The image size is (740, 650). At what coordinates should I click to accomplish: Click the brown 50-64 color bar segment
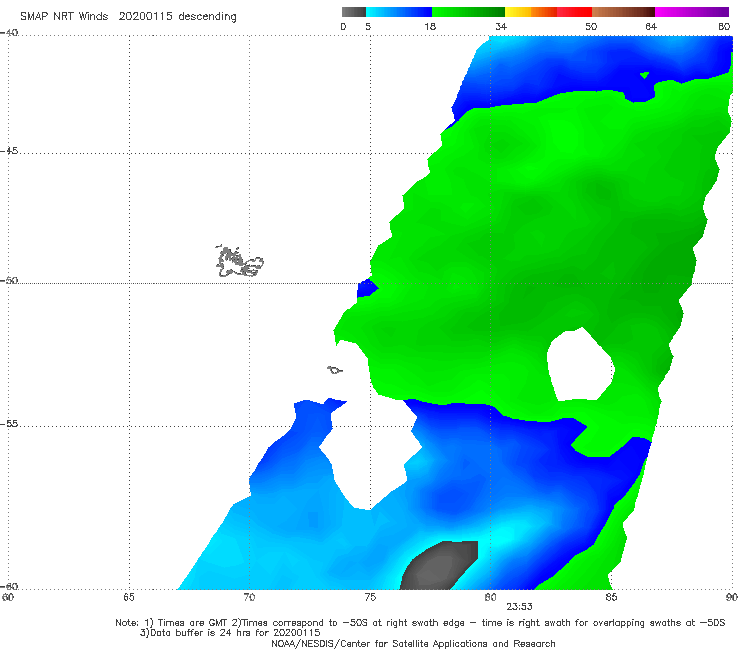[x=623, y=12]
